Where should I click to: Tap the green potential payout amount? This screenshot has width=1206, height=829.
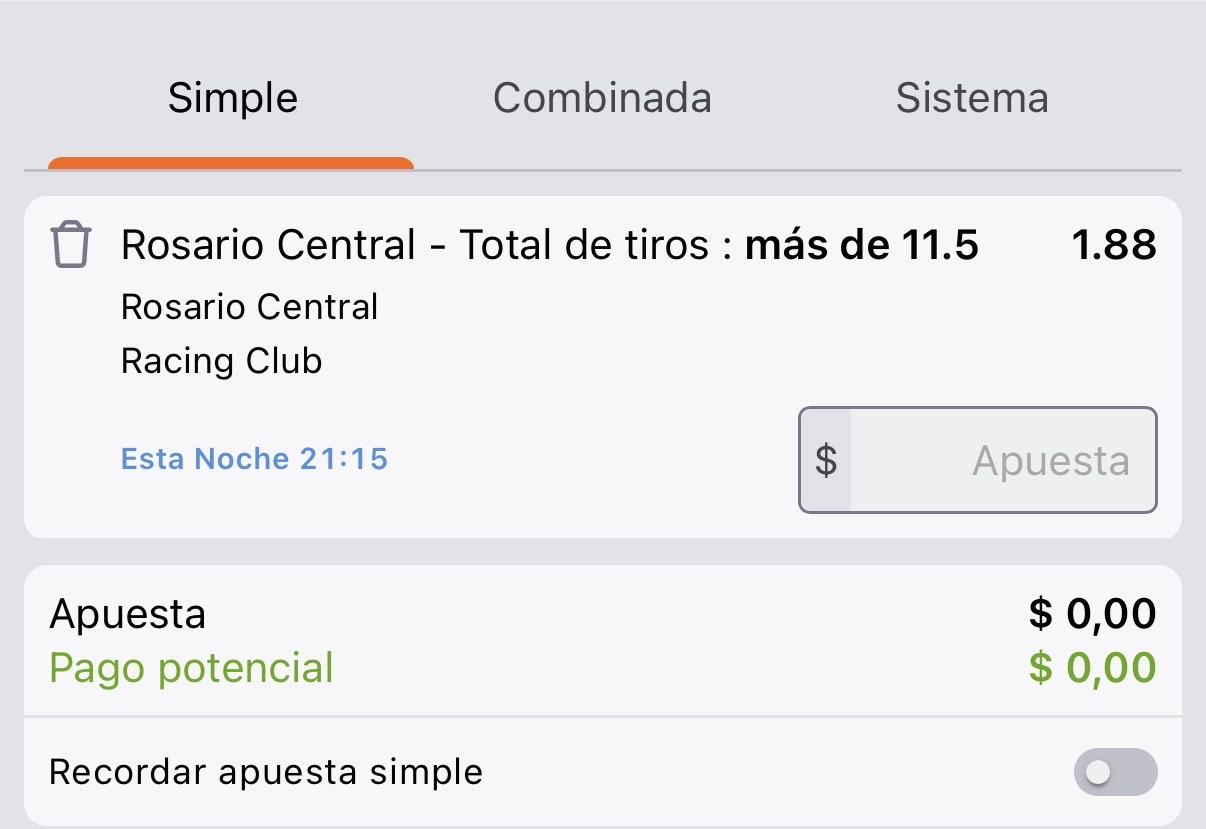tap(1093, 668)
